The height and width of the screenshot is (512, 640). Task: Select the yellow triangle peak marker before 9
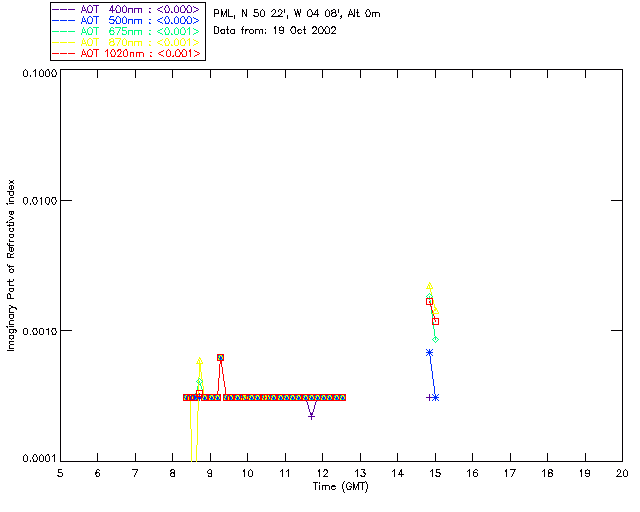[x=200, y=361]
